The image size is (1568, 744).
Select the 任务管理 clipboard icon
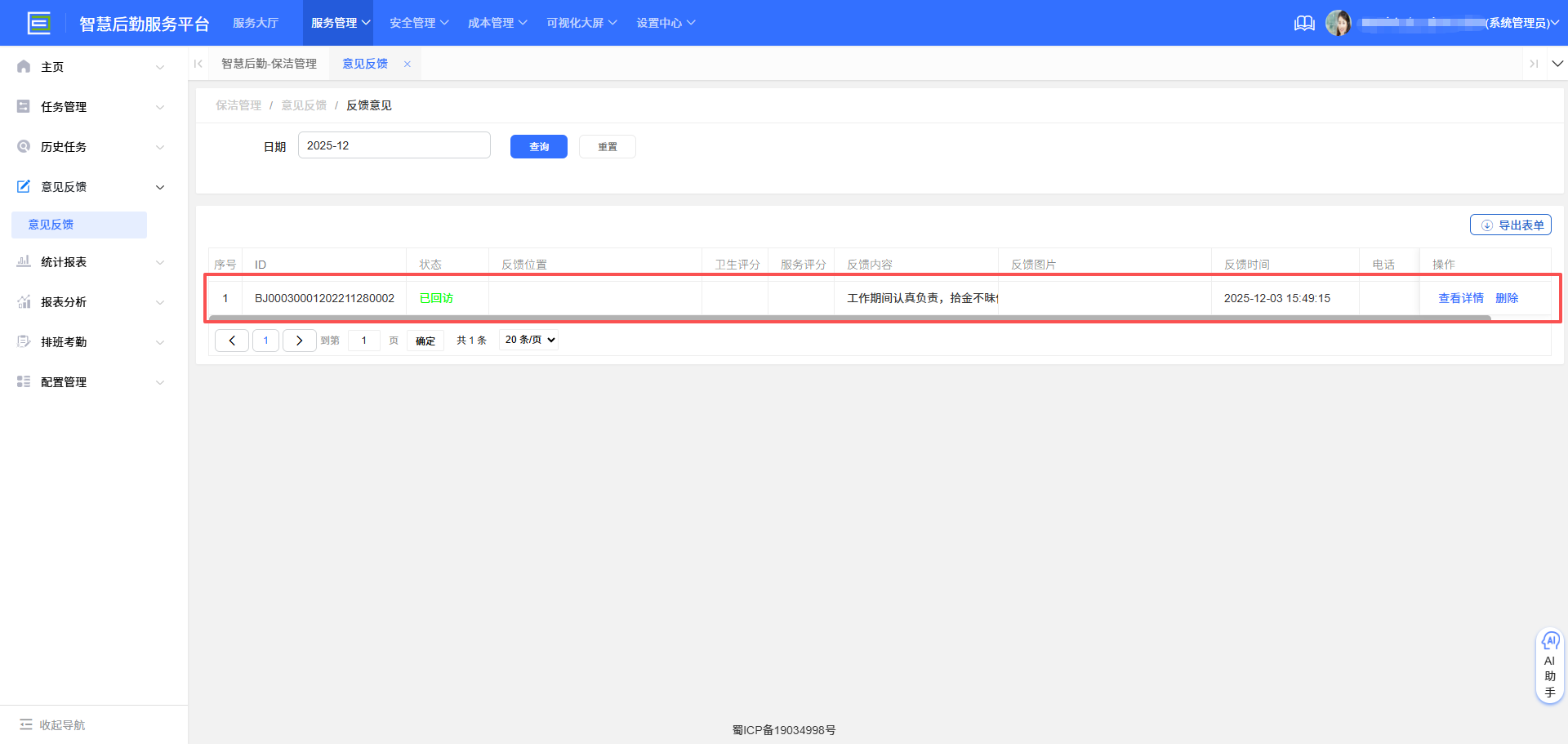(x=23, y=106)
